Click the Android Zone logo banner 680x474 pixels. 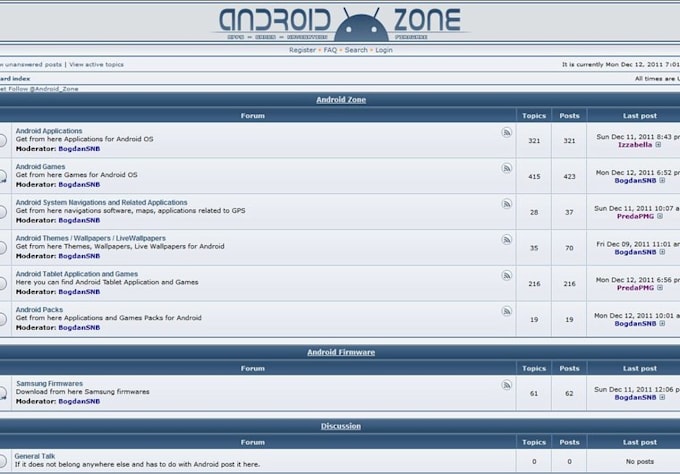340,24
